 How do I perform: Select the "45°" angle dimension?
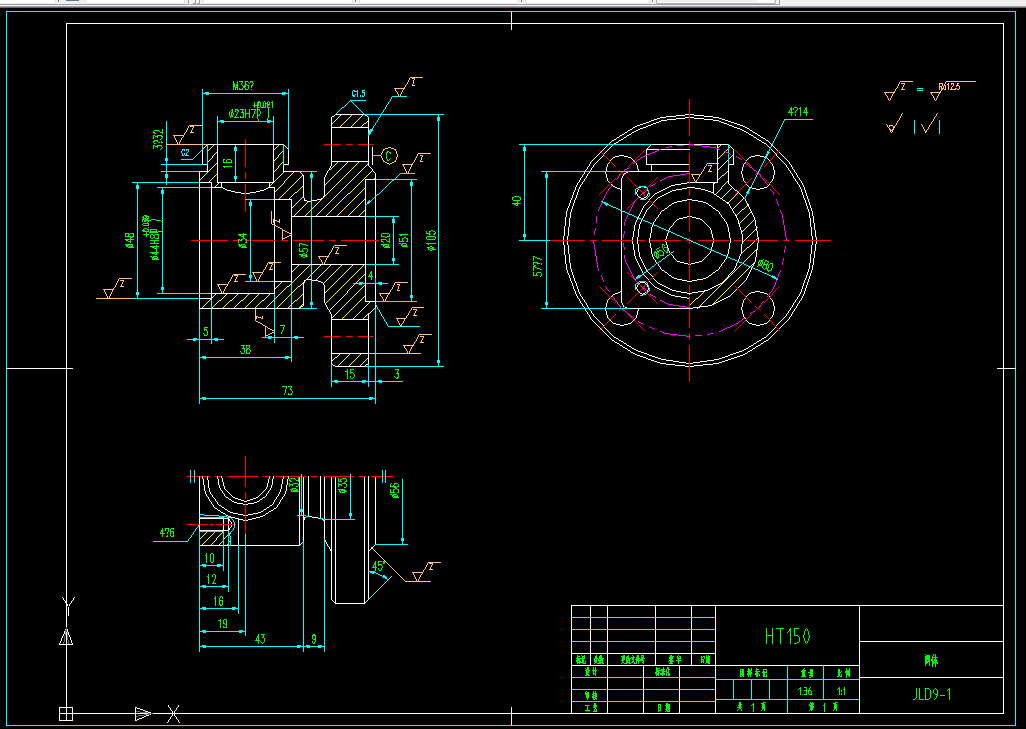tap(379, 565)
